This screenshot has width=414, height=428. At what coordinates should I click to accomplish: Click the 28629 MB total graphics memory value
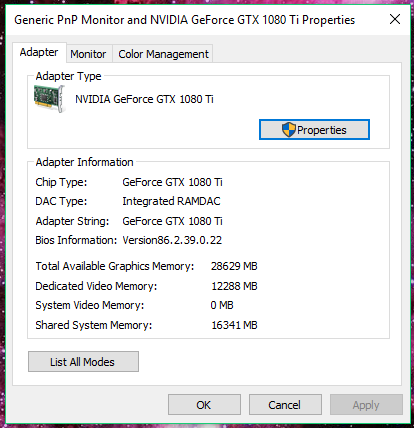coord(234,266)
